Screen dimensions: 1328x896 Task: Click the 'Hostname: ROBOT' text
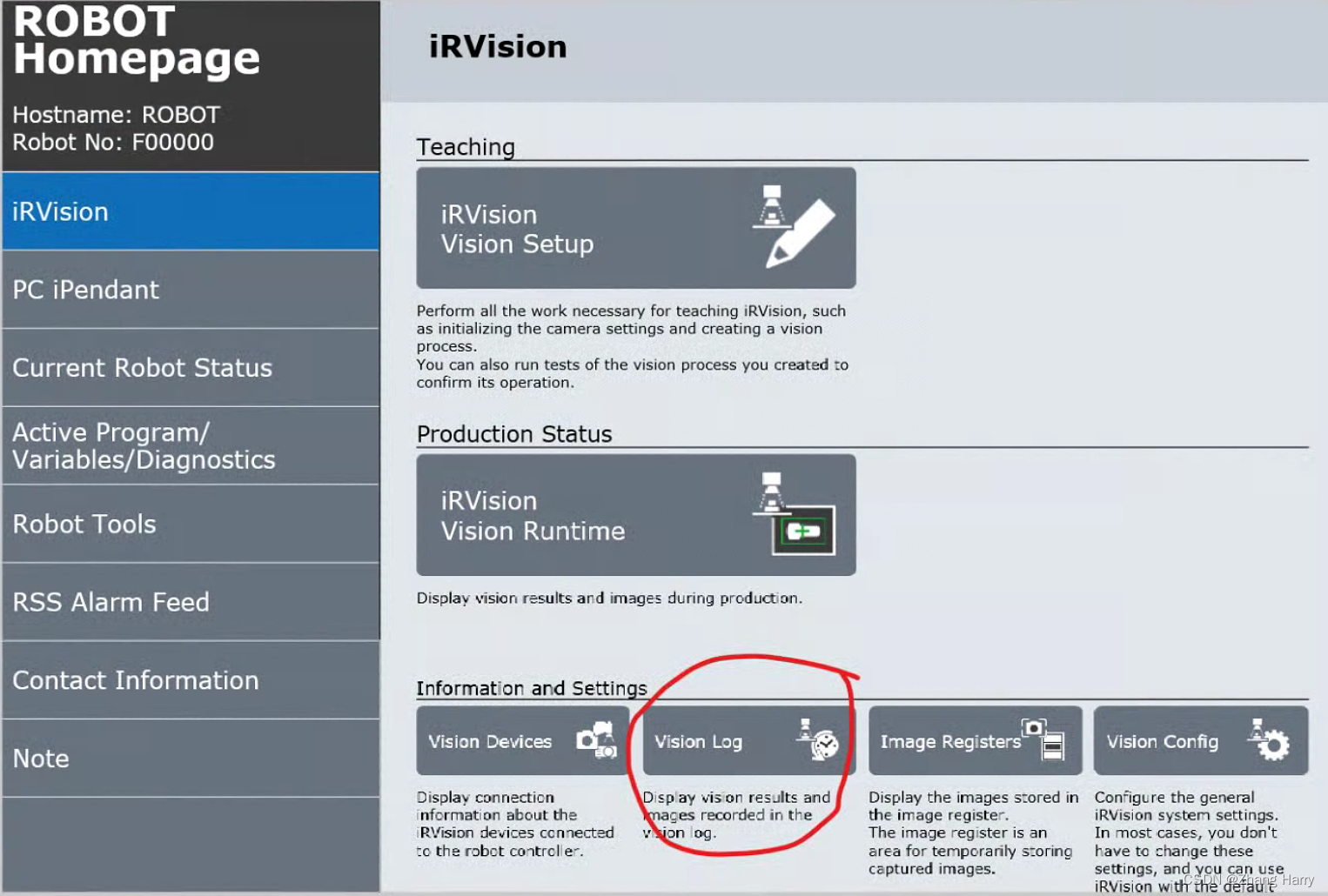tap(116, 115)
